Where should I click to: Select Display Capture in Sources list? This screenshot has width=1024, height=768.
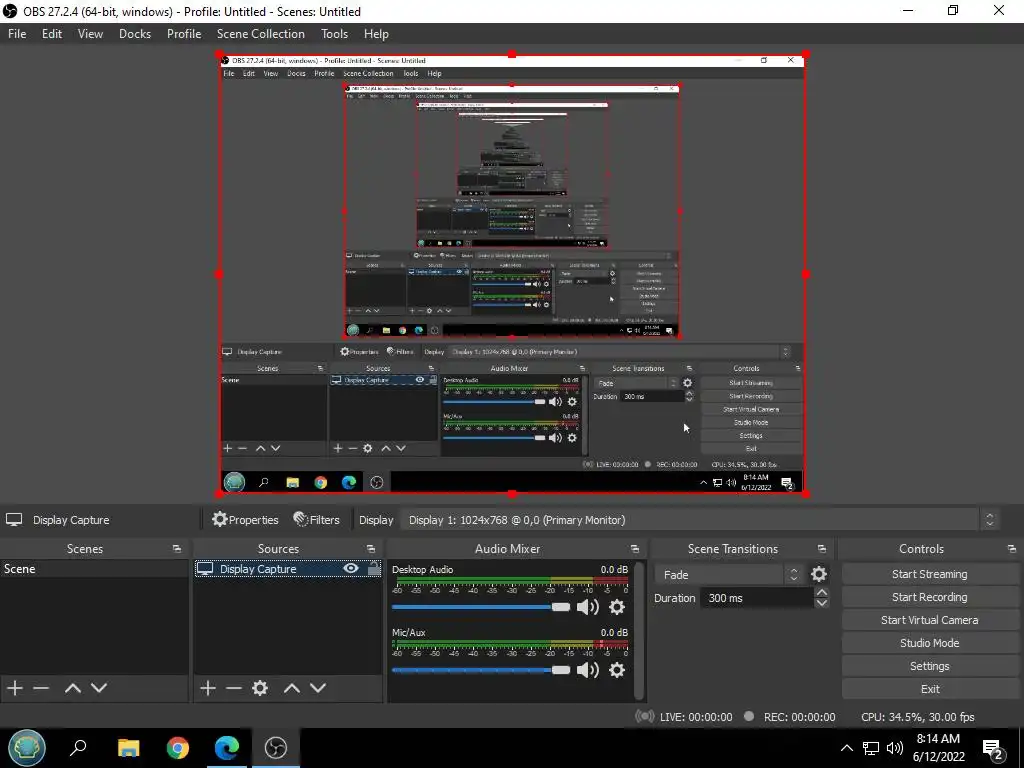tap(287, 569)
